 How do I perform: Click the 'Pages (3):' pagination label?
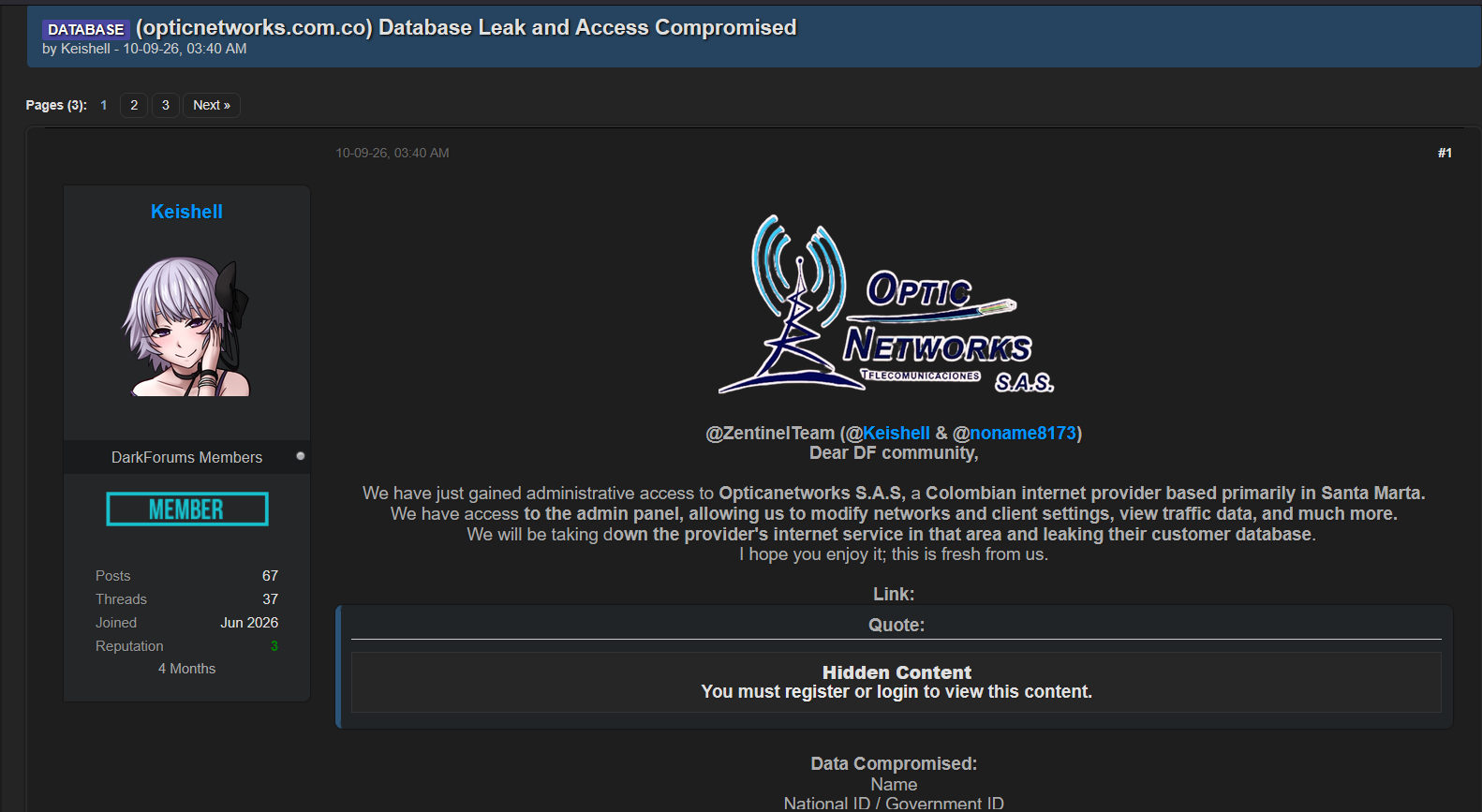point(56,105)
